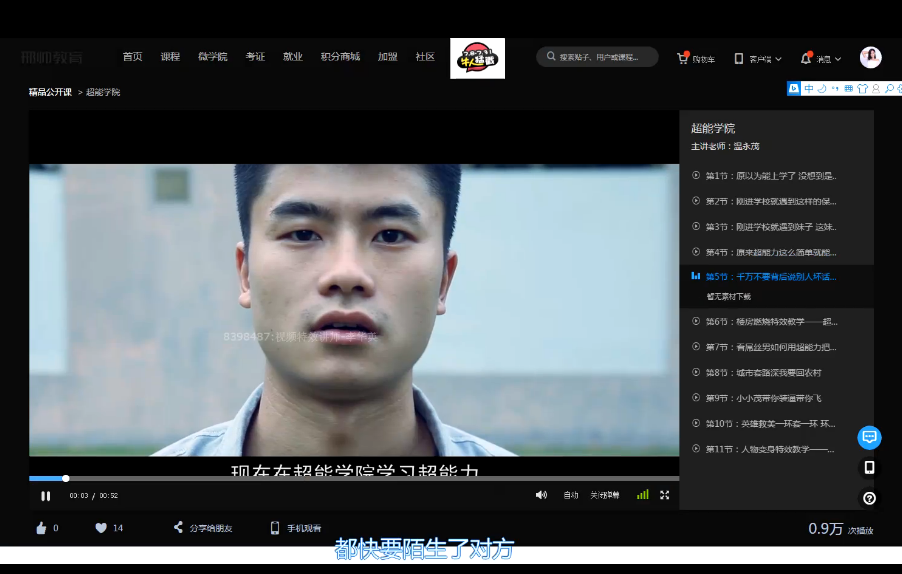The width and height of the screenshot is (902, 574).
Task: Open the blue chat support bubble
Action: 869,437
